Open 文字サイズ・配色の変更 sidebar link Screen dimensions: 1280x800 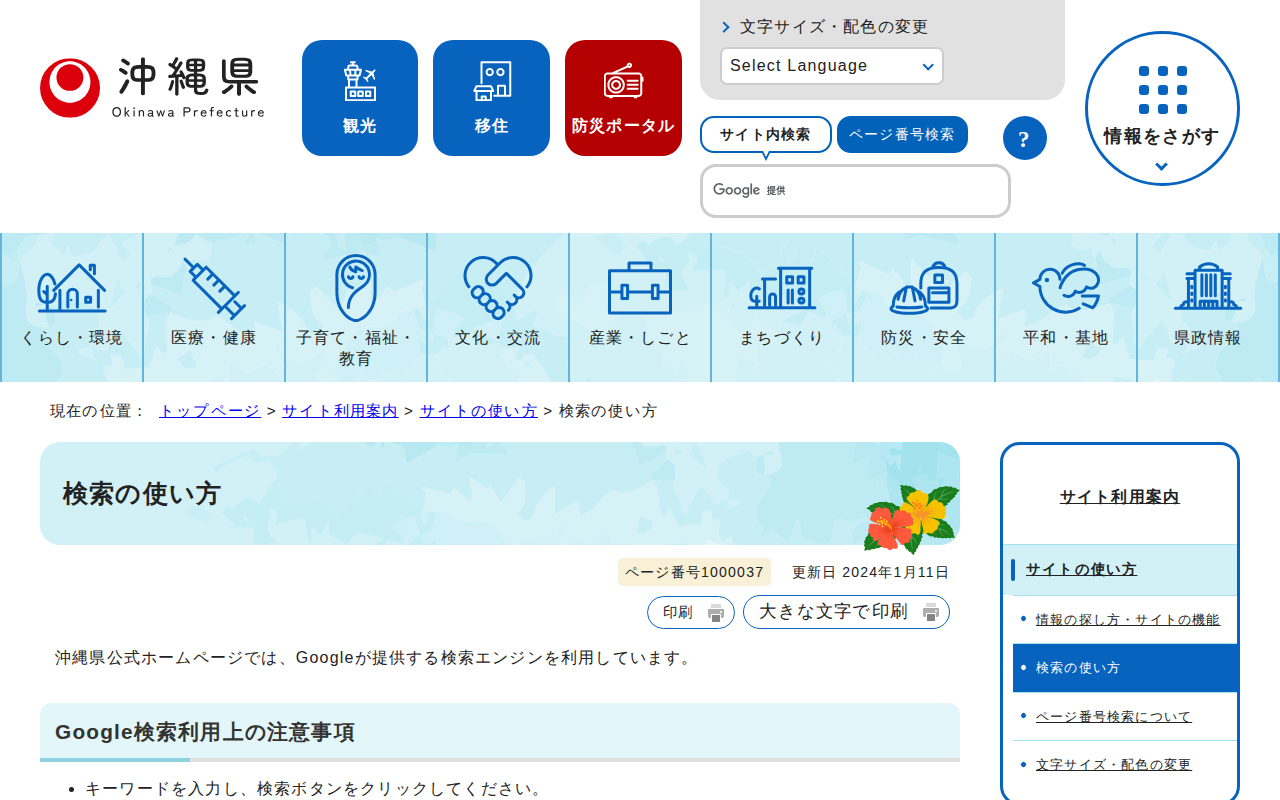[1114, 765]
